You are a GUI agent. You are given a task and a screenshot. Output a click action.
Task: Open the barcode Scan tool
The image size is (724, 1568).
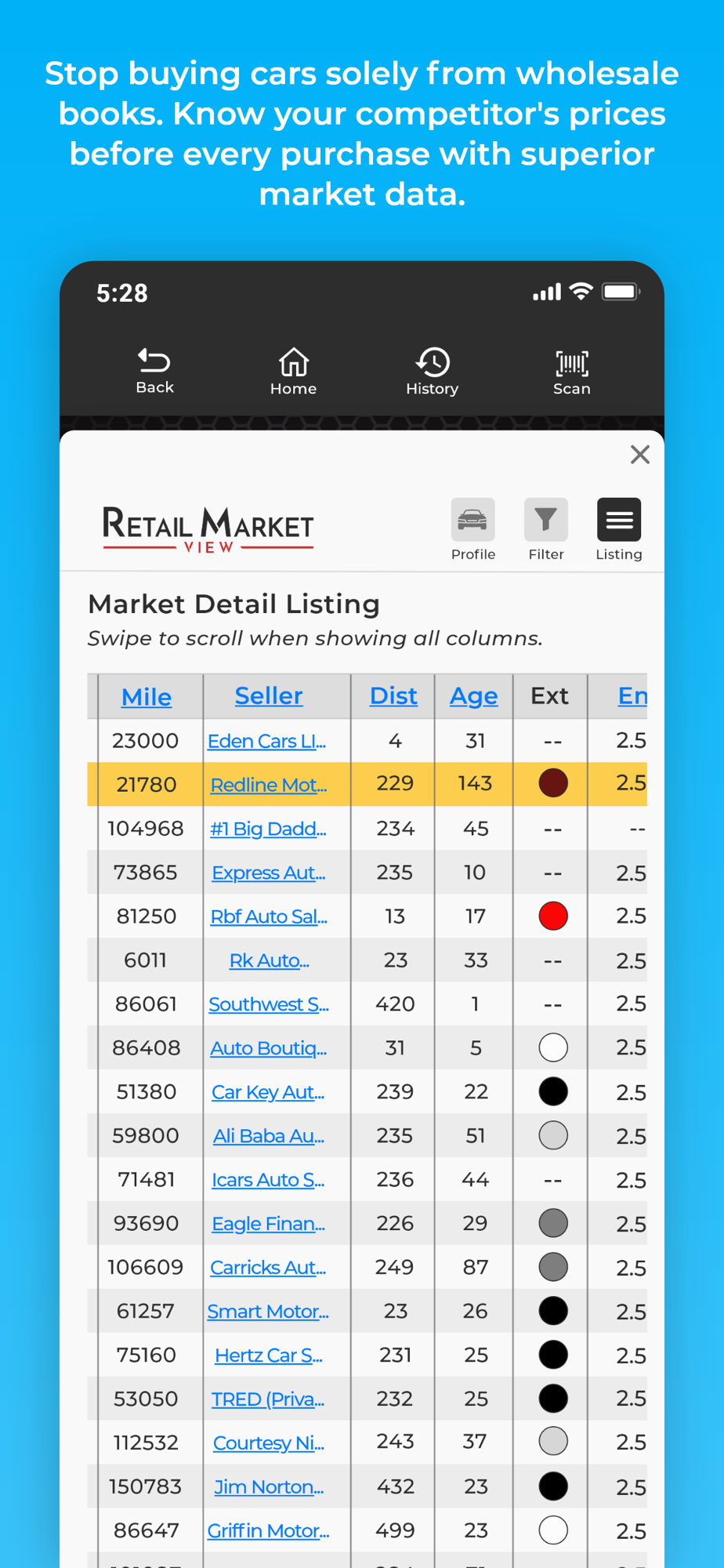(x=572, y=363)
